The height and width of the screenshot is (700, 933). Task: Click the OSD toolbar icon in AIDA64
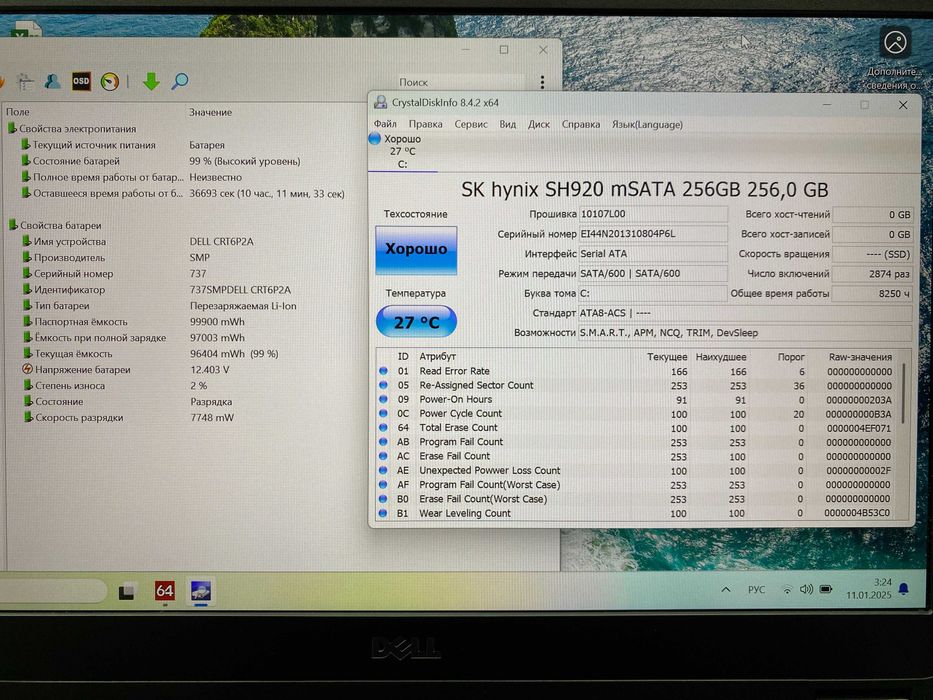[x=81, y=81]
